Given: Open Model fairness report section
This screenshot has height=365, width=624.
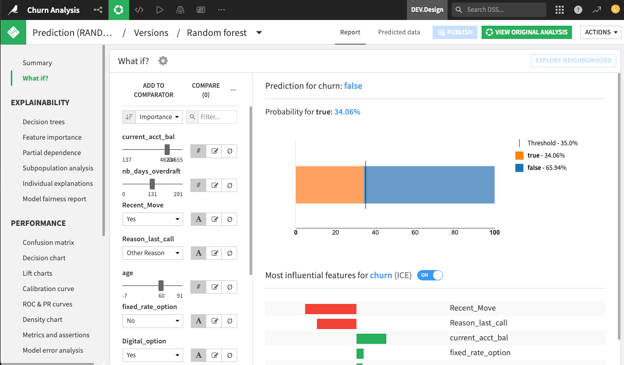Looking at the screenshot, I should (x=54, y=199).
